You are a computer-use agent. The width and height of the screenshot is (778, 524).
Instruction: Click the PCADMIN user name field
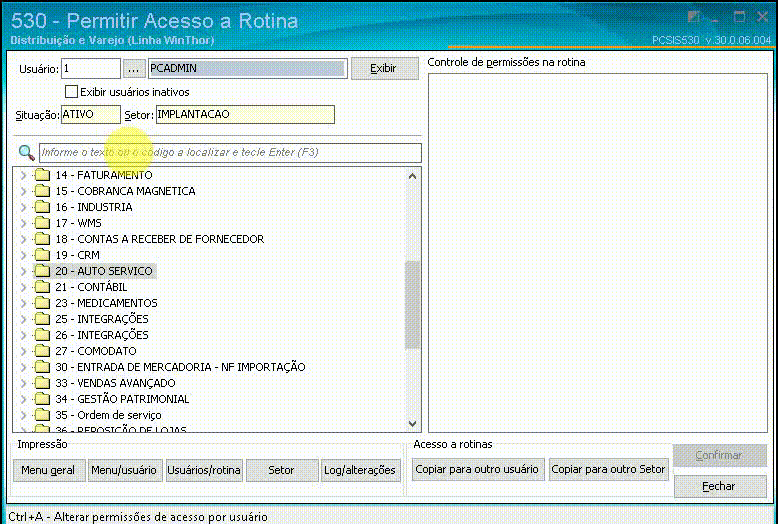247,68
